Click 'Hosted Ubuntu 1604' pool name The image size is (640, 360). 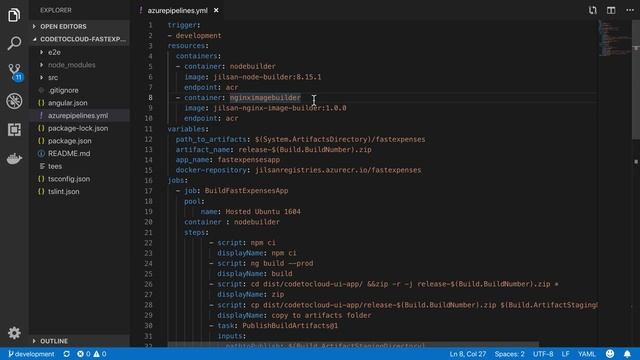tap(263, 211)
